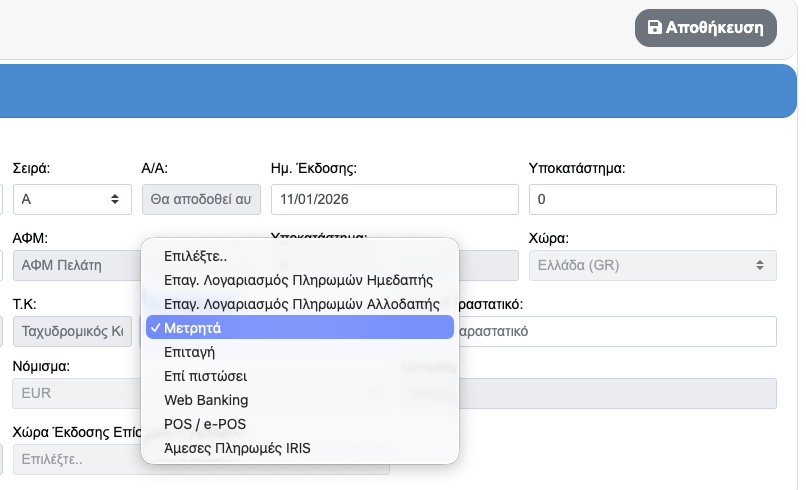The width and height of the screenshot is (806, 490).
Task: Open the Χώρα dropdown Ελλάδα (GR)
Action: [x=652, y=265]
